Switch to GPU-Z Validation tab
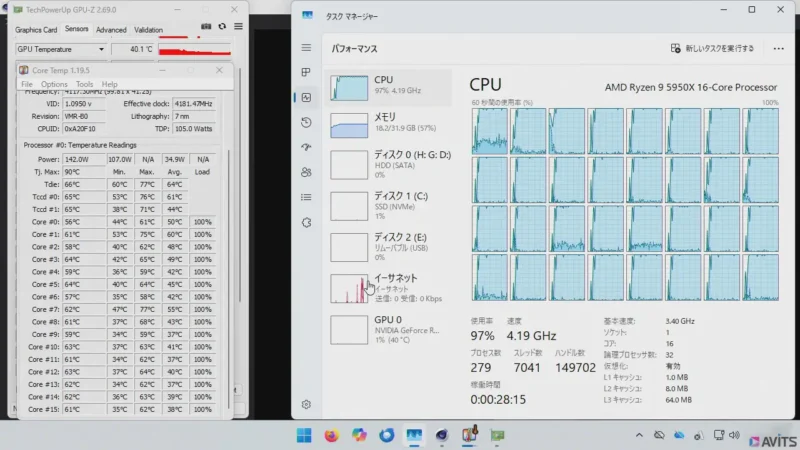 coord(148,30)
